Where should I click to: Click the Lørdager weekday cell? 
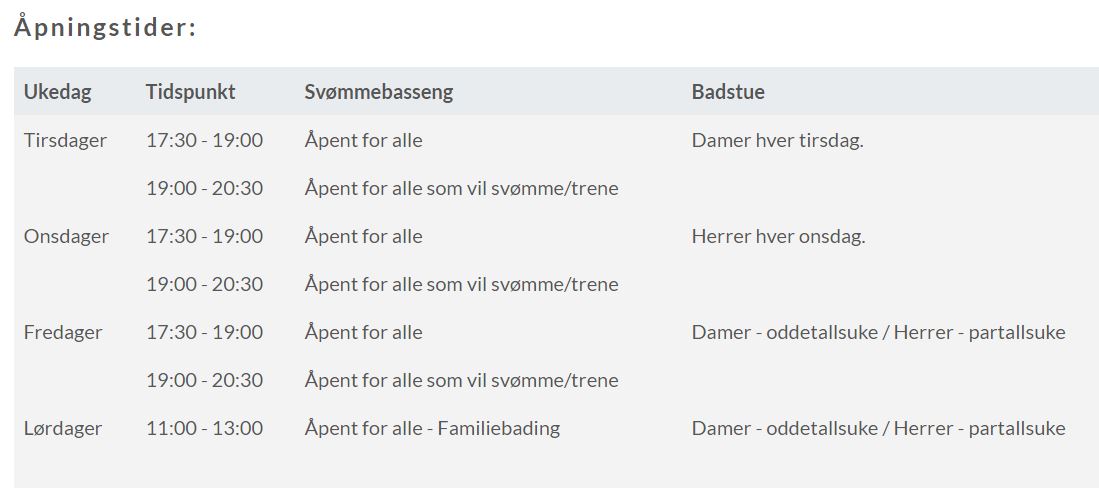(x=63, y=428)
